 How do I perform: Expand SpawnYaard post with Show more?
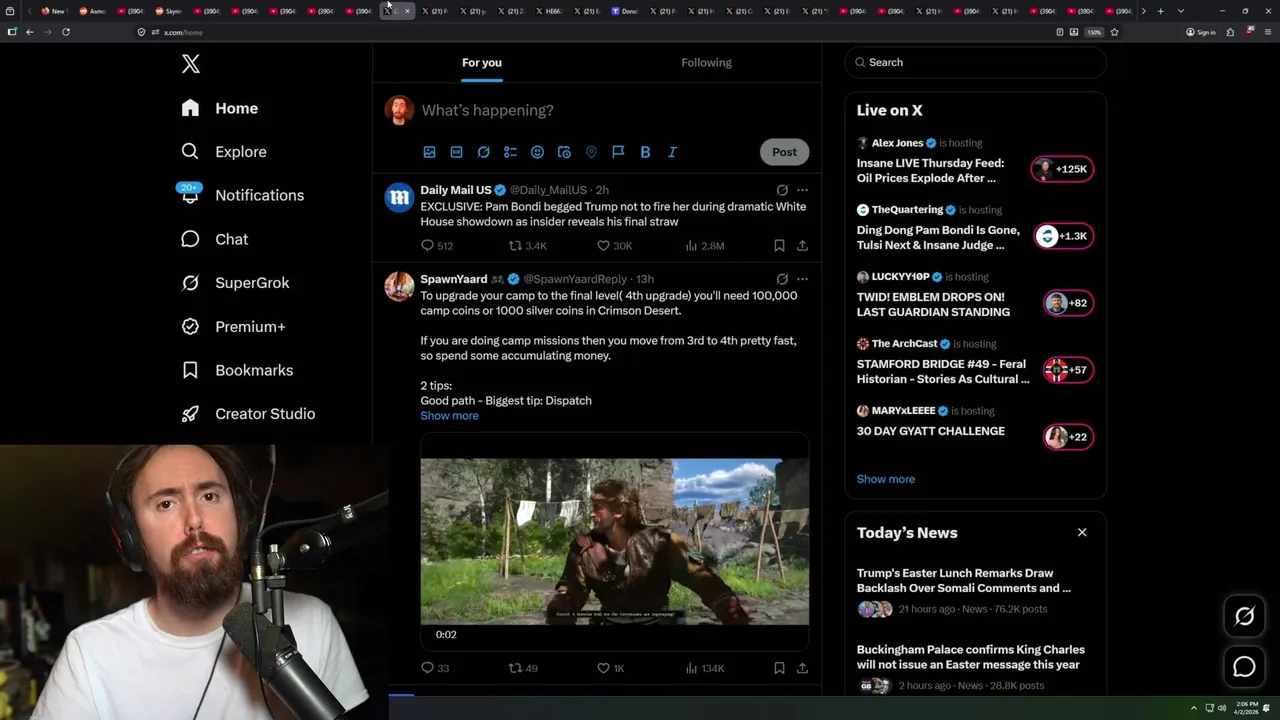tap(449, 416)
